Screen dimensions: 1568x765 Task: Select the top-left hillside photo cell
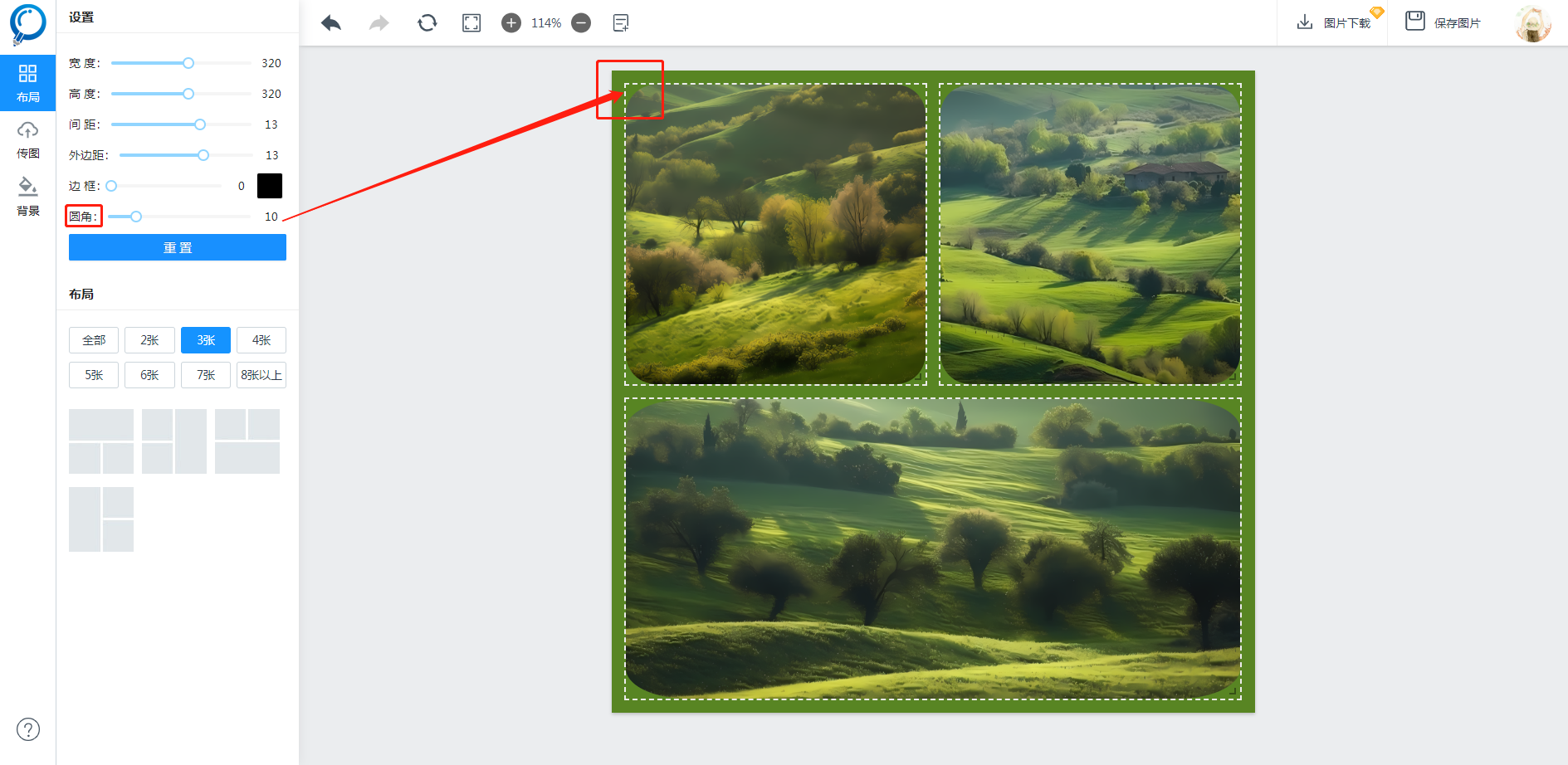point(775,234)
